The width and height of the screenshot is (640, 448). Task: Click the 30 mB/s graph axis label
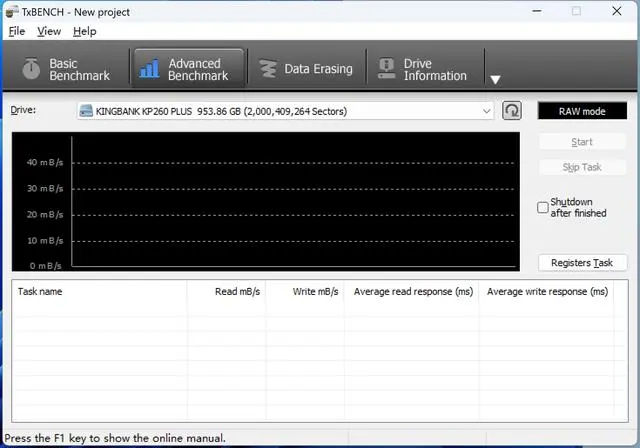coord(45,189)
